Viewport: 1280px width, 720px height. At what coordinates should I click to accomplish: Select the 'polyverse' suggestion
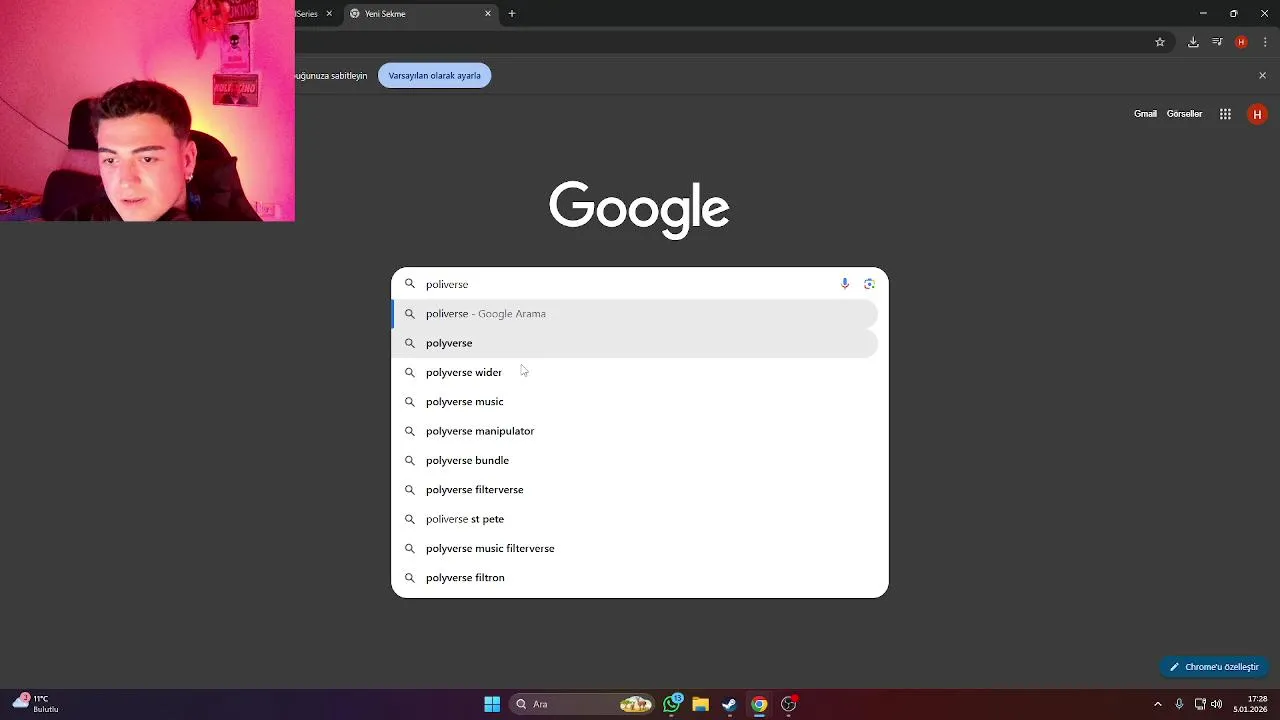636,343
